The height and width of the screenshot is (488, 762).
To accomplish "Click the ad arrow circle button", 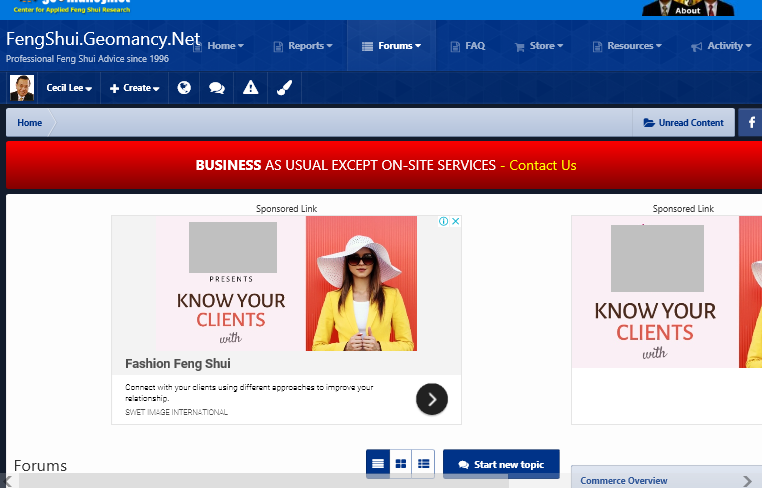I will point(431,400).
